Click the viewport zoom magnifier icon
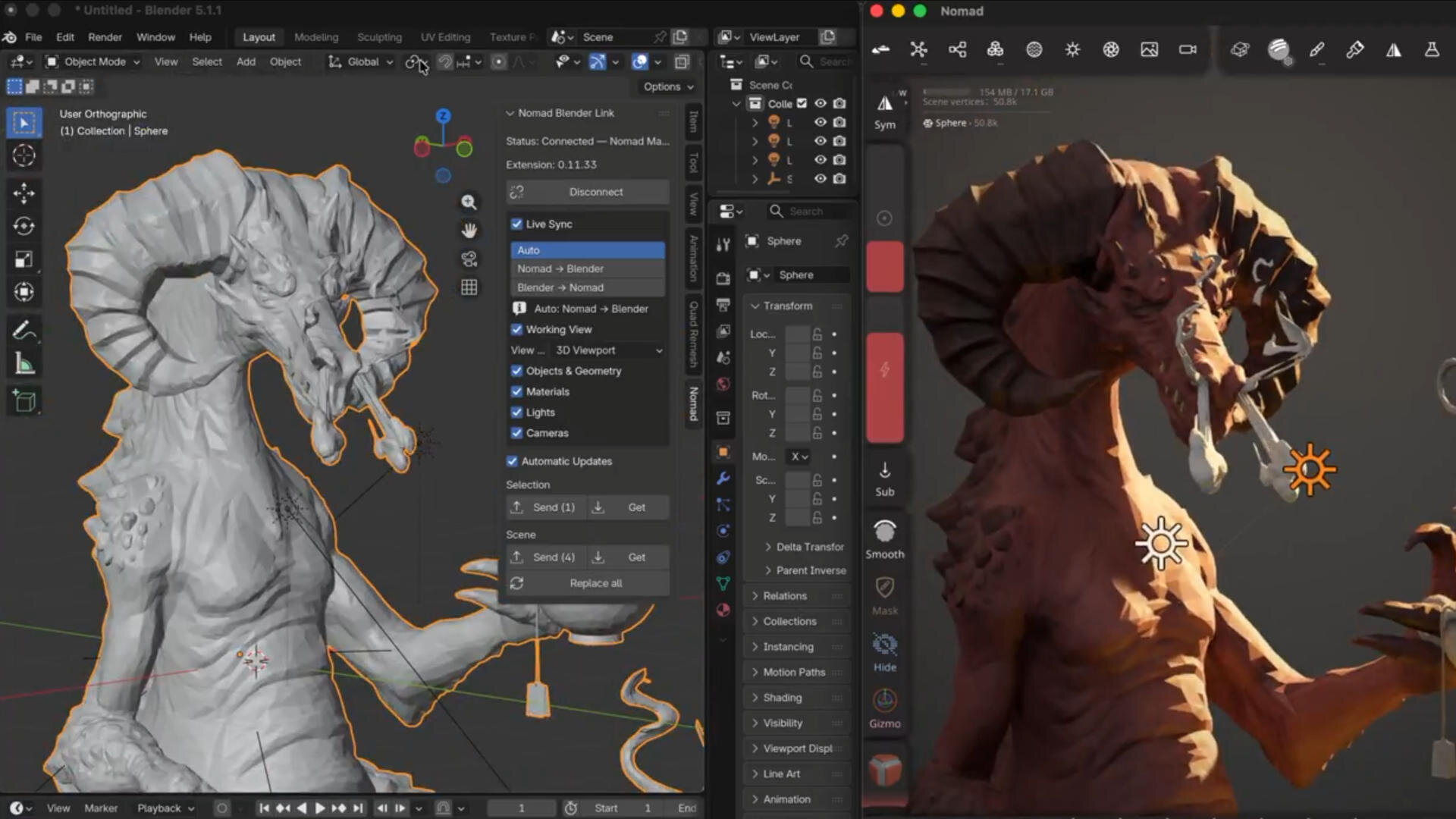This screenshot has height=819, width=1456. [469, 202]
